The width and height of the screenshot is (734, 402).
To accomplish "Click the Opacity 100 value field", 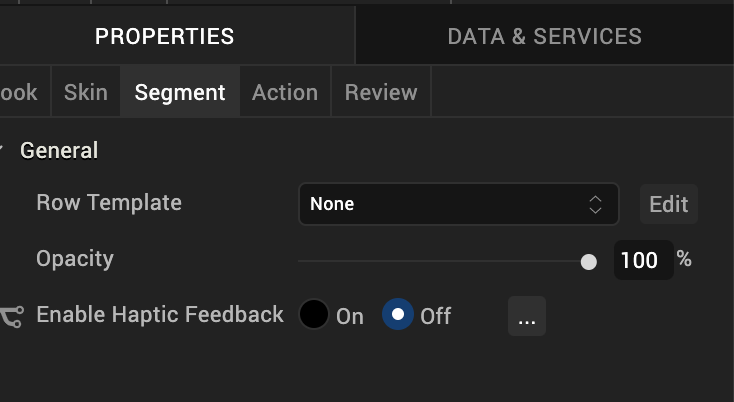I will (x=640, y=260).
